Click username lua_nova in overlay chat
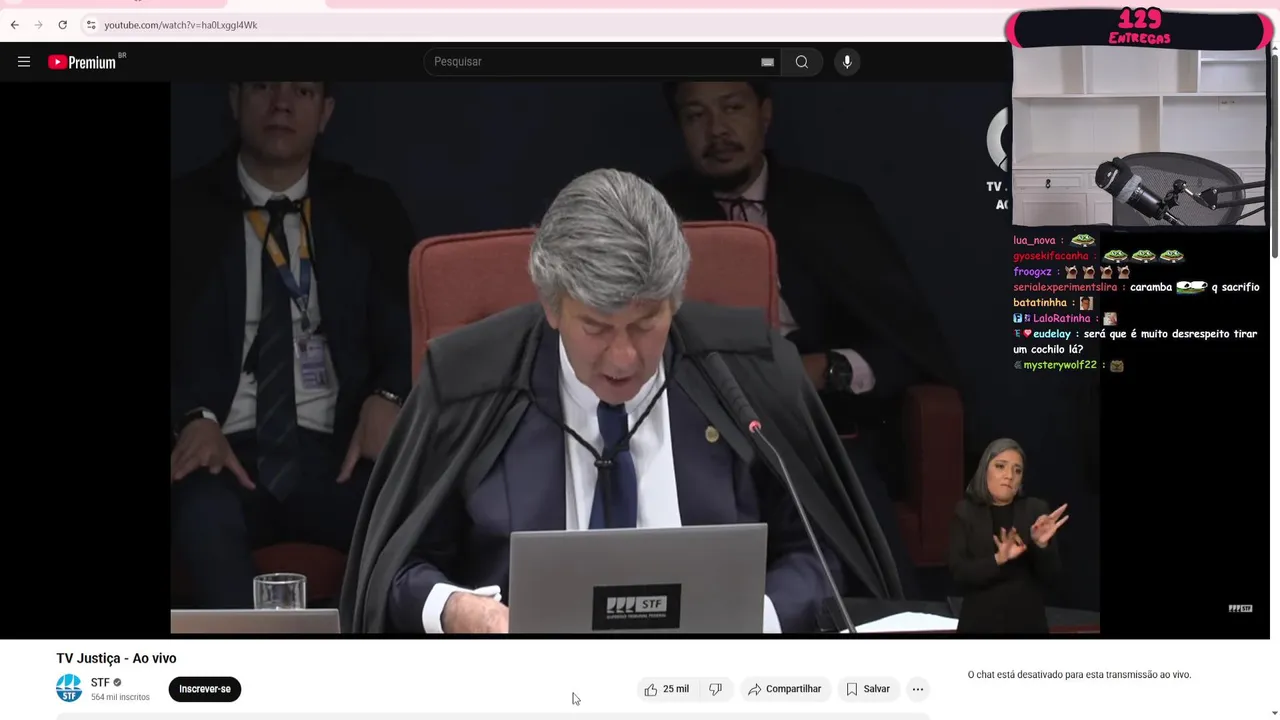The image size is (1280, 720). (x=1034, y=241)
